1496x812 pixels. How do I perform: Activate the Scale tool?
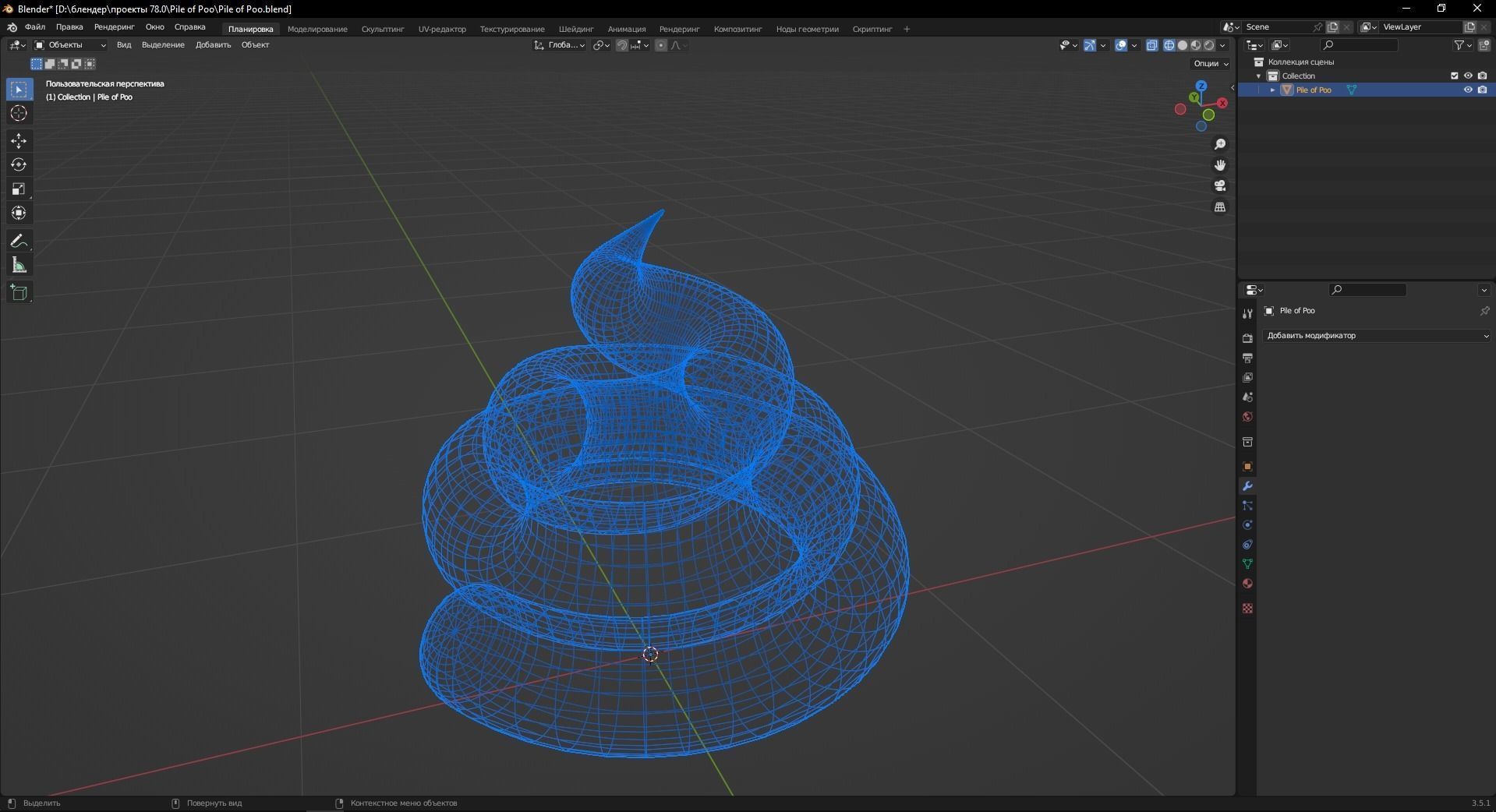click(x=18, y=189)
